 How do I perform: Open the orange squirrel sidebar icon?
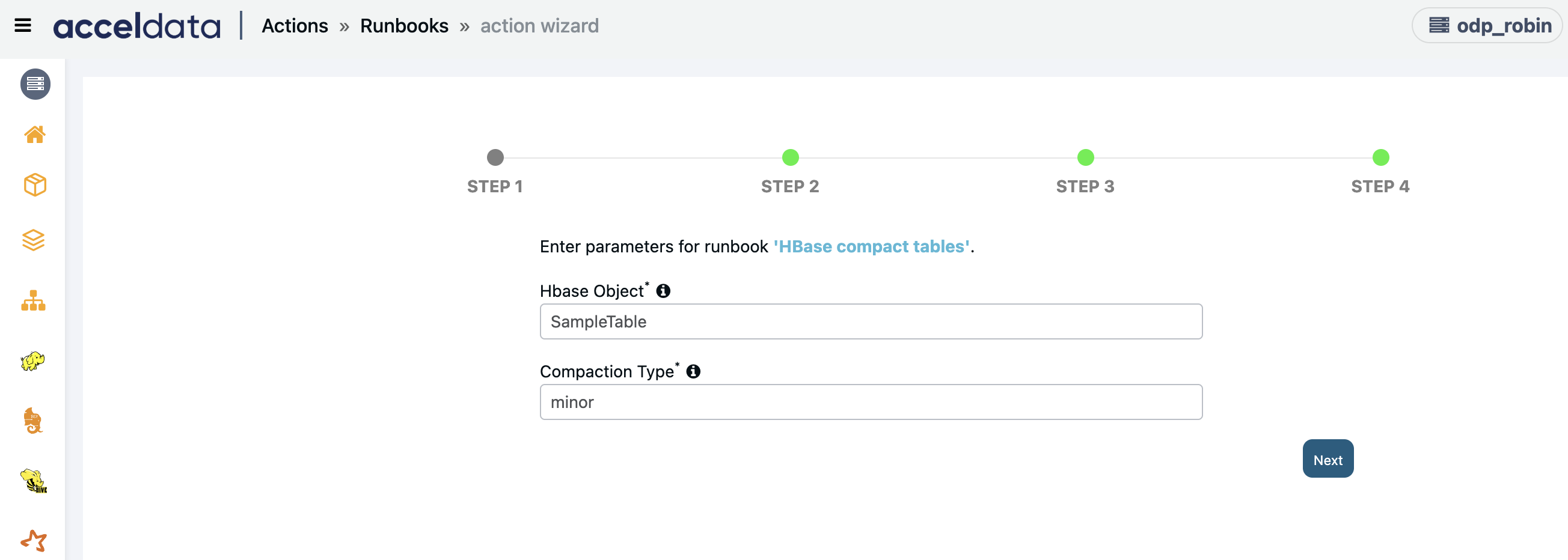click(33, 421)
